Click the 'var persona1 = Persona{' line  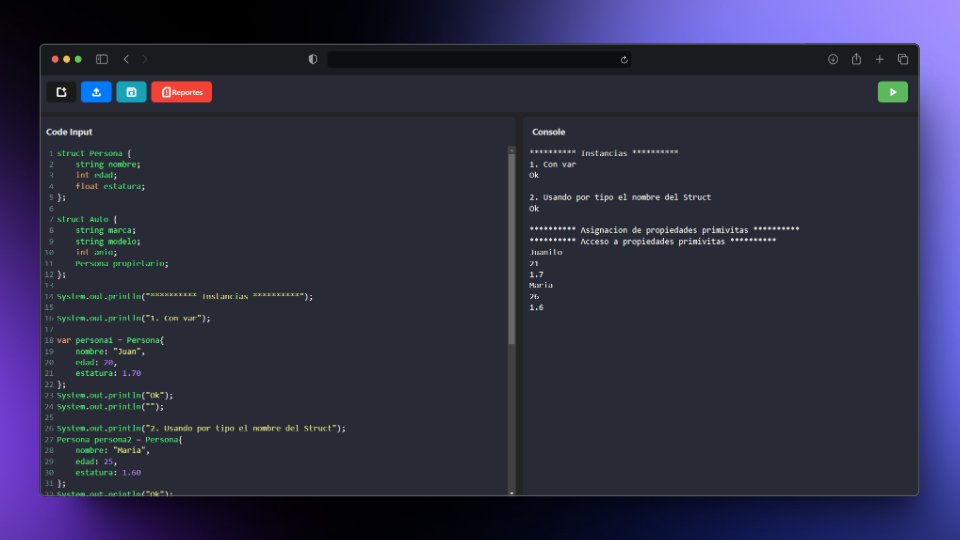coord(110,340)
